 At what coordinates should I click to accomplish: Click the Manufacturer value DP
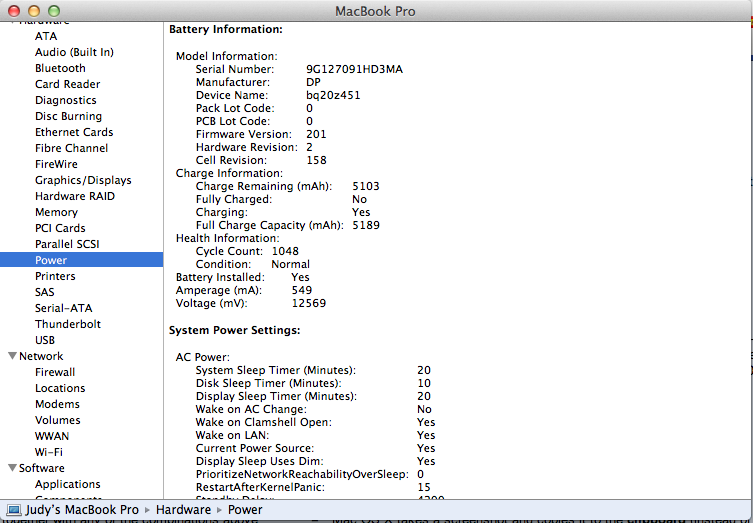click(x=313, y=82)
